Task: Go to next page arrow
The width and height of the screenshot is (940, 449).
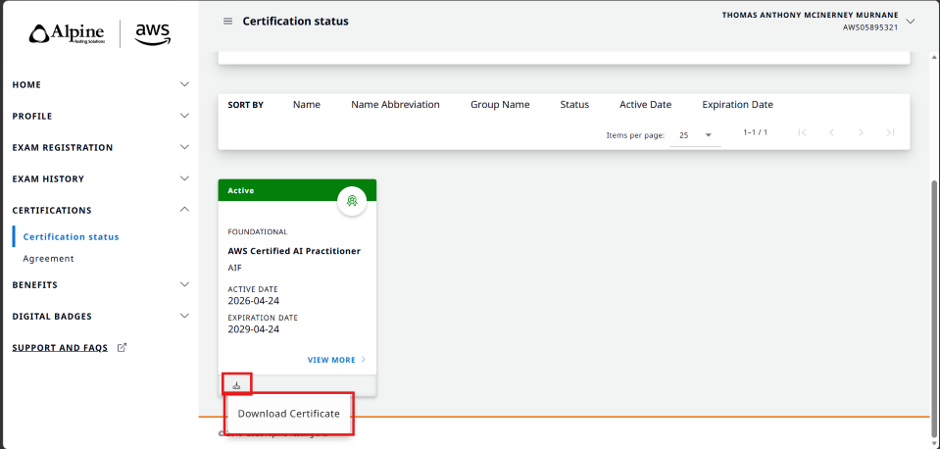Action: click(861, 132)
